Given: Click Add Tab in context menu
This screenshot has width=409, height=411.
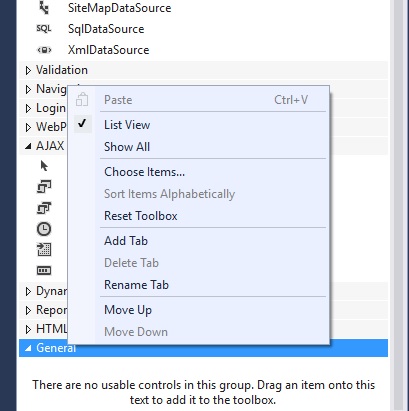Looking at the screenshot, I should 126,241.
